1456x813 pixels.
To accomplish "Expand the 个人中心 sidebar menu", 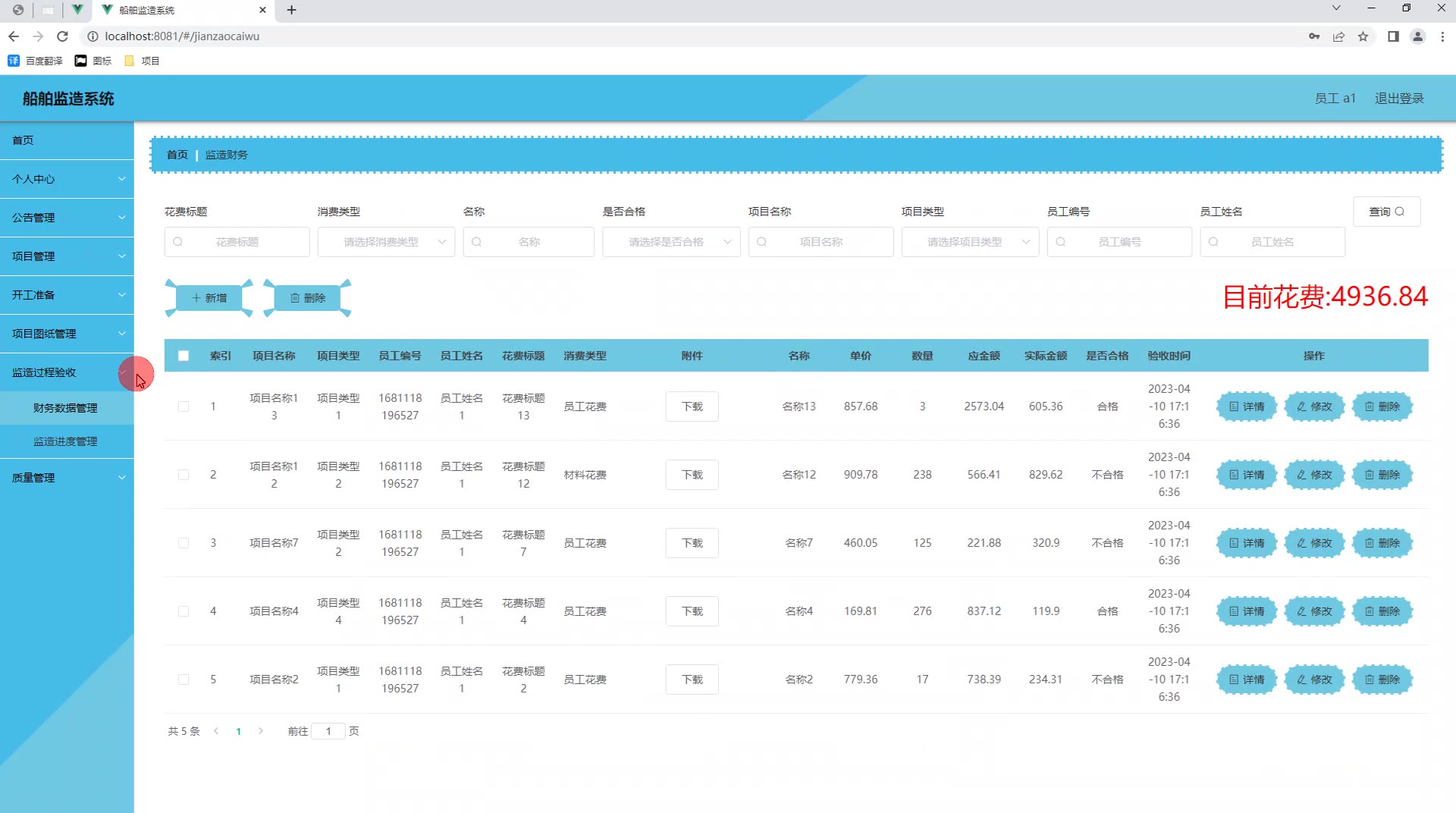I will click(67, 179).
